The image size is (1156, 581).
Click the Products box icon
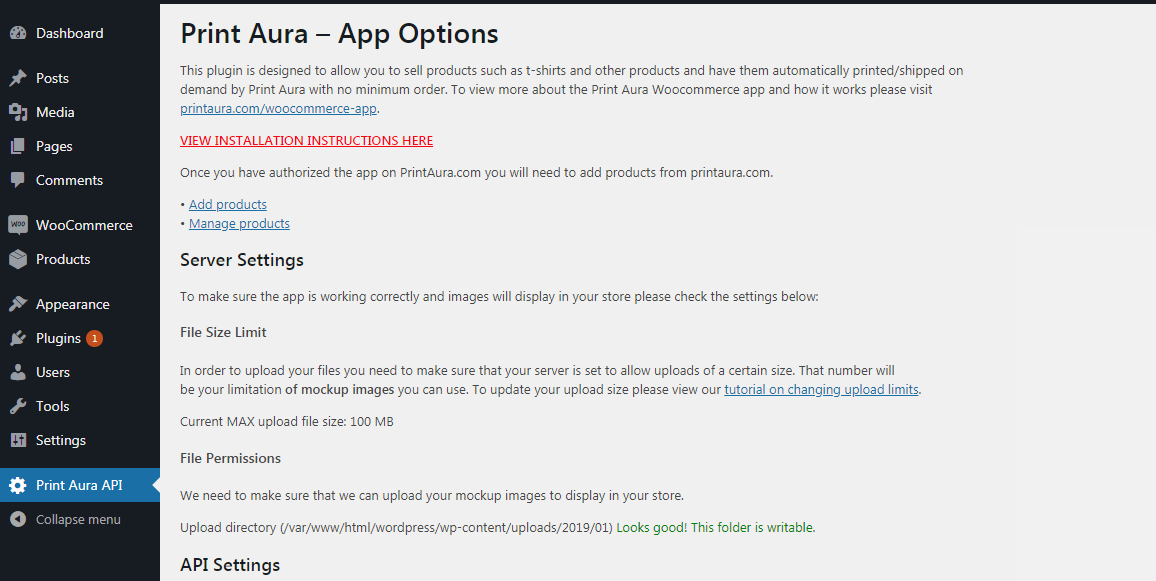tap(18, 259)
